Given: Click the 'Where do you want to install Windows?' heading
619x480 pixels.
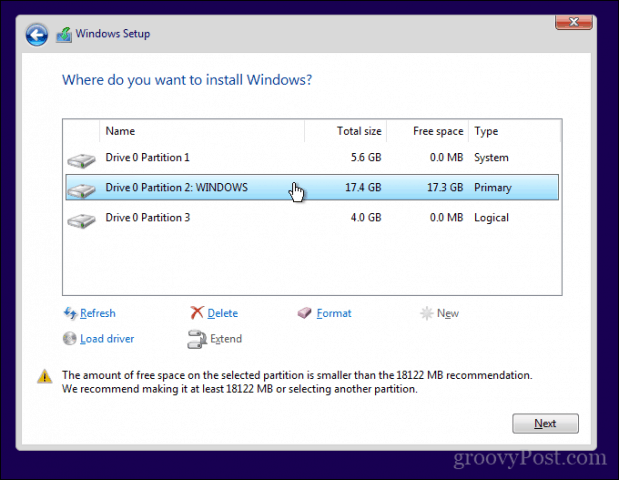Looking at the screenshot, I should [x=187, y=80].
